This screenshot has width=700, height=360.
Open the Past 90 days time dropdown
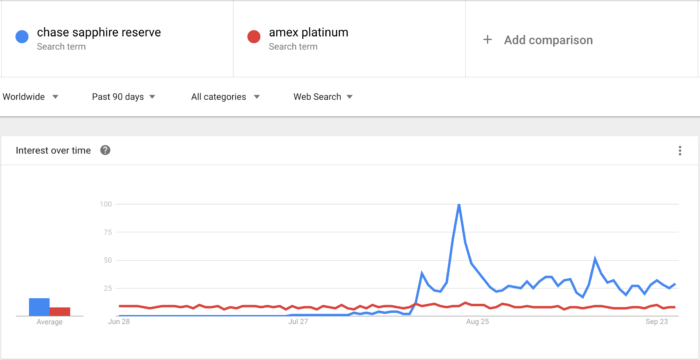click(x=124, y=96)
